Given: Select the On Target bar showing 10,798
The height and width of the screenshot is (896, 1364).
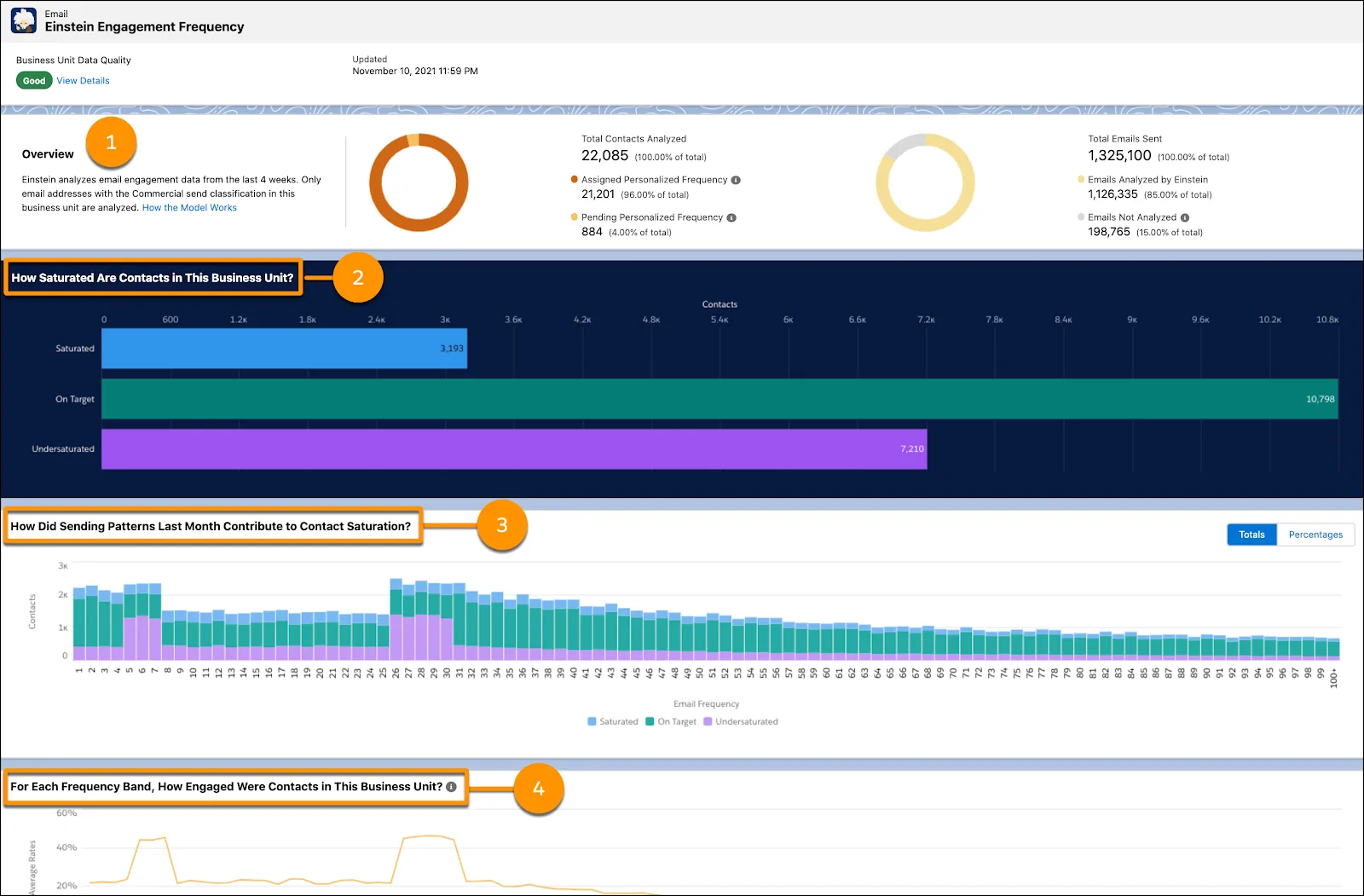Looking at the screenshot, I should 720,399.
